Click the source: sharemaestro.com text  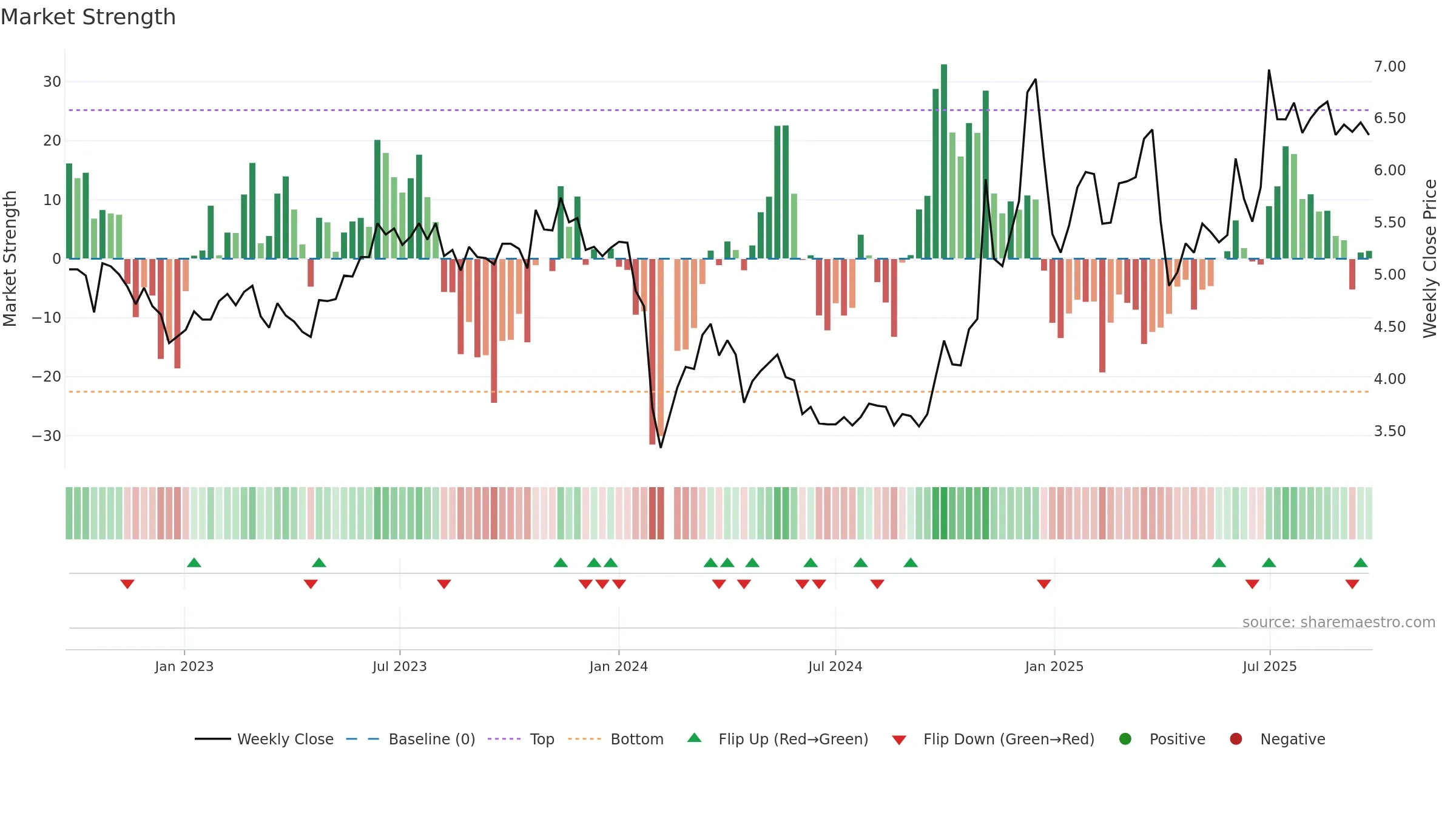pos(1339,622)
